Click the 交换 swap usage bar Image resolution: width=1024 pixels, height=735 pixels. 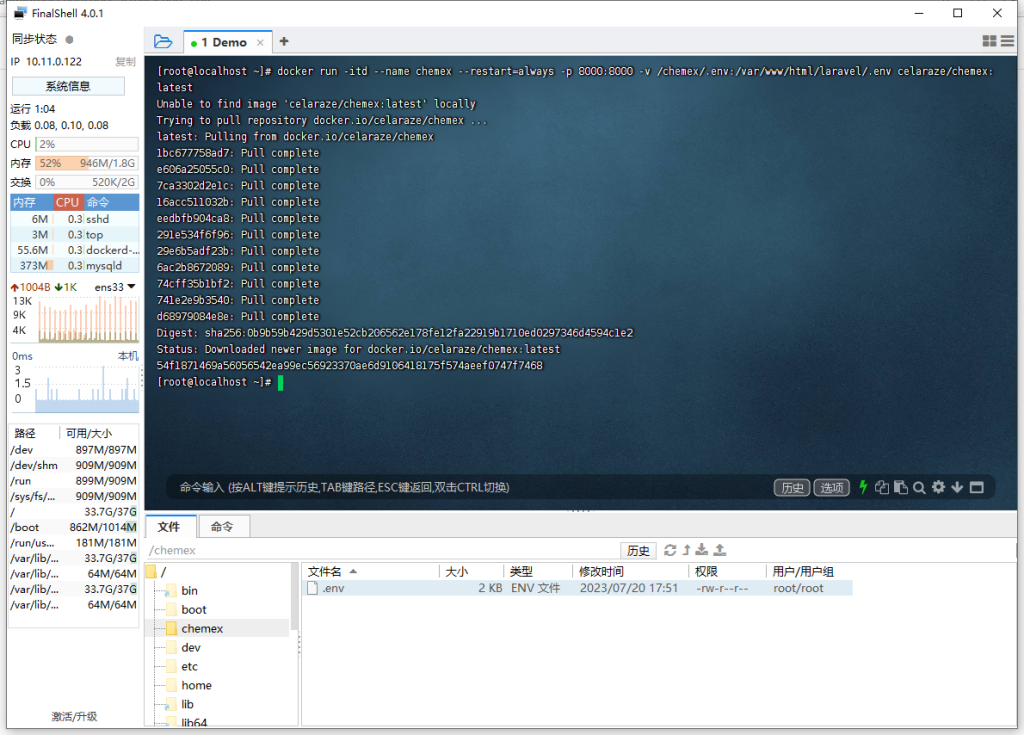[x=86, y=182]
